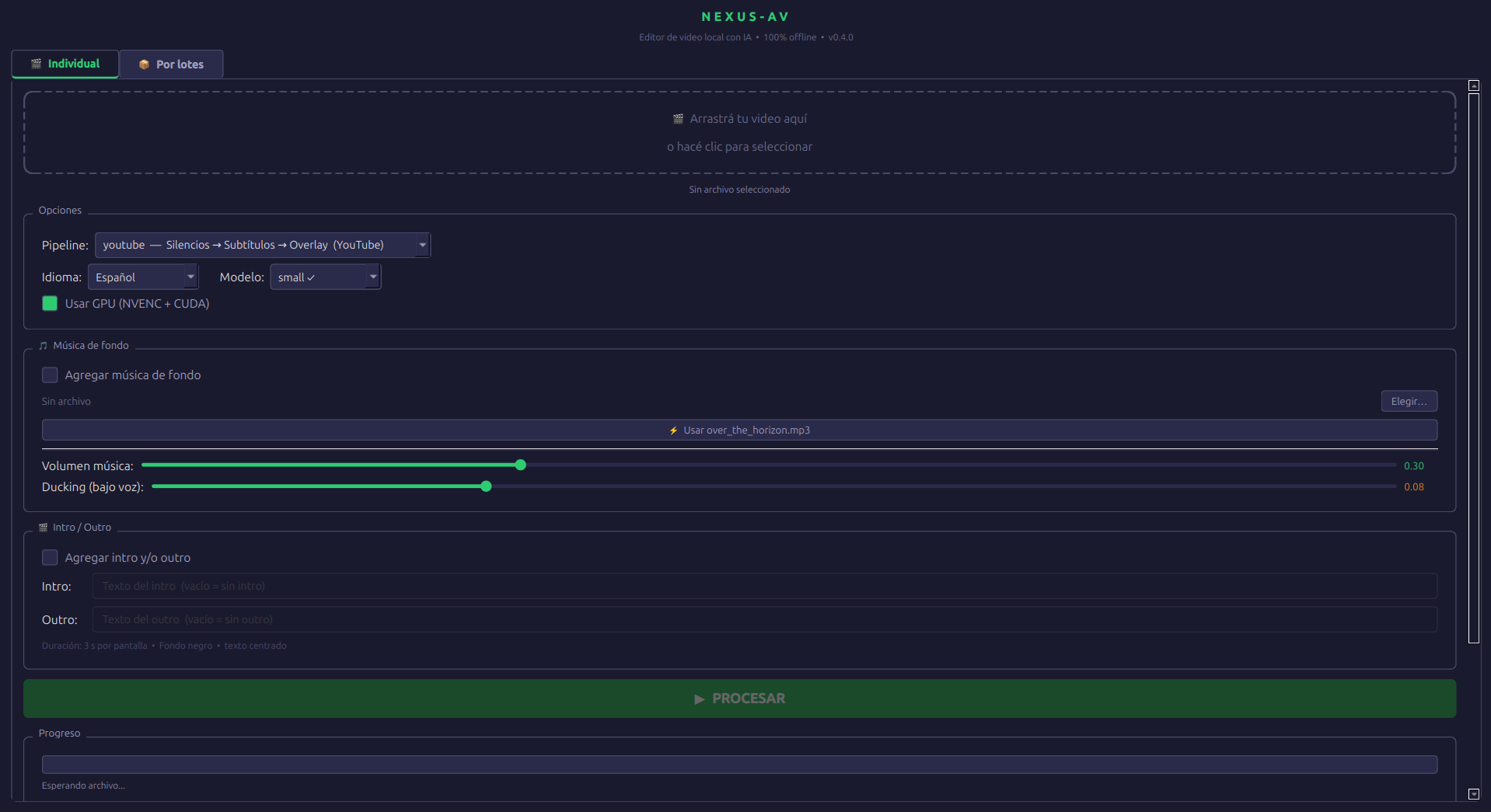This screenshot has height=812, width=1491.
Task: Click the scrollbar down arrow
Action: pyautogui.click(x=1473, y=794)
